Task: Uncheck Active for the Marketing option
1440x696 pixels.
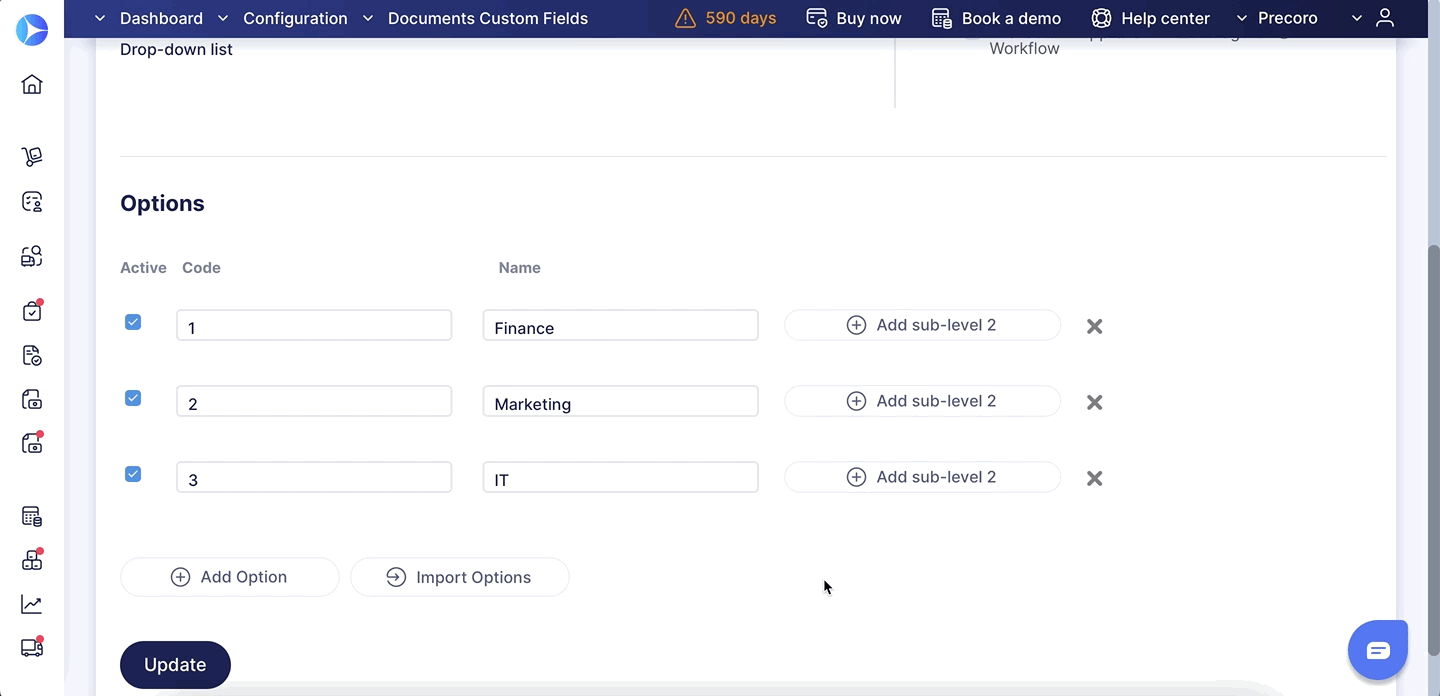Action: (133, 398)
